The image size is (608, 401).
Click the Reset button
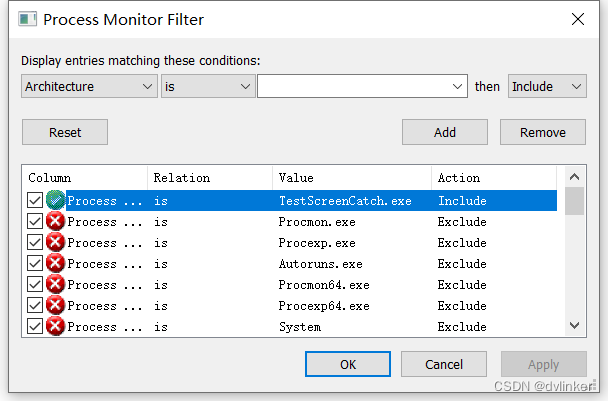(65, 132)
